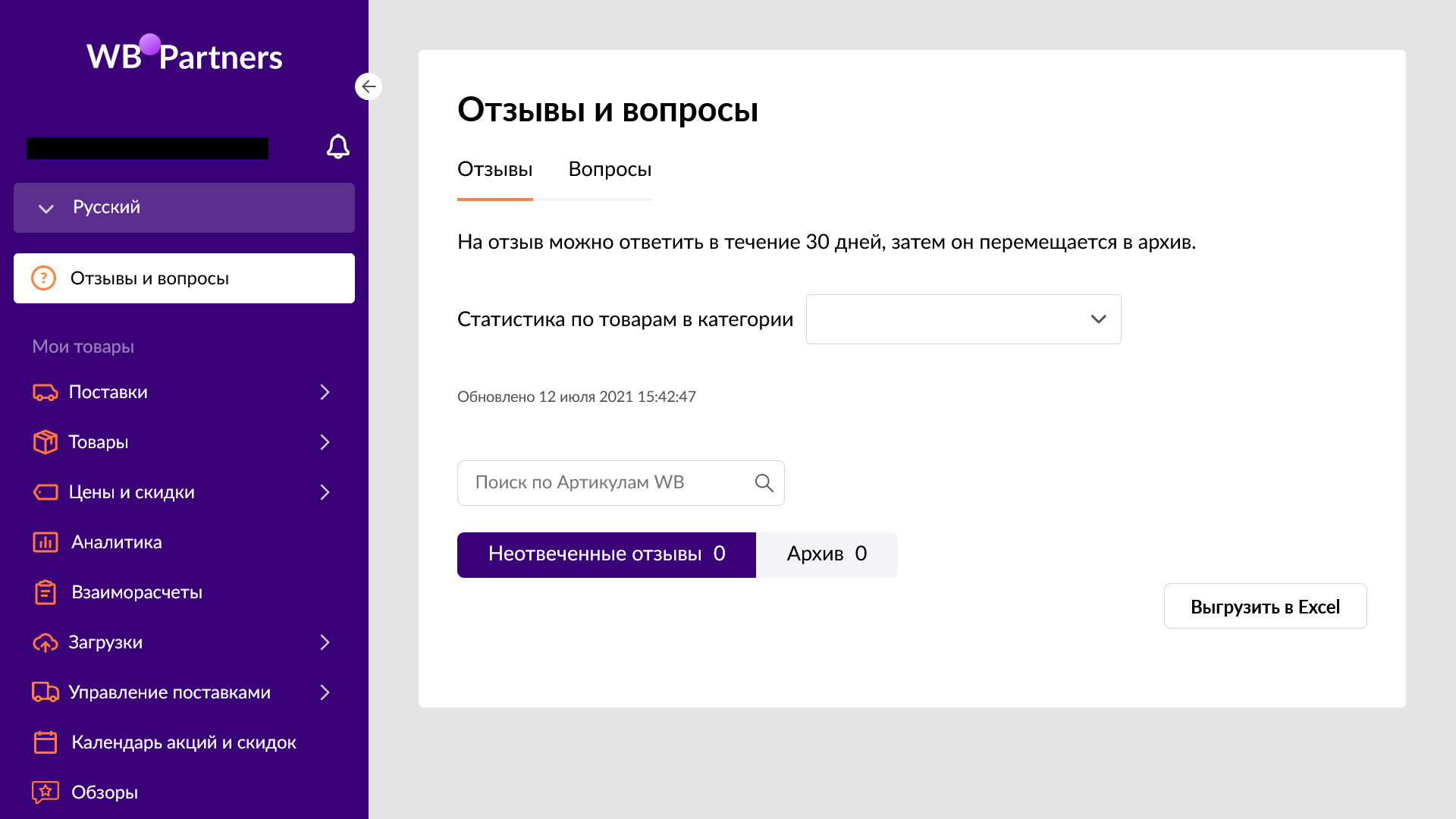Expand Загрузки submenu chevron
1456x819 pixels.
325,642
